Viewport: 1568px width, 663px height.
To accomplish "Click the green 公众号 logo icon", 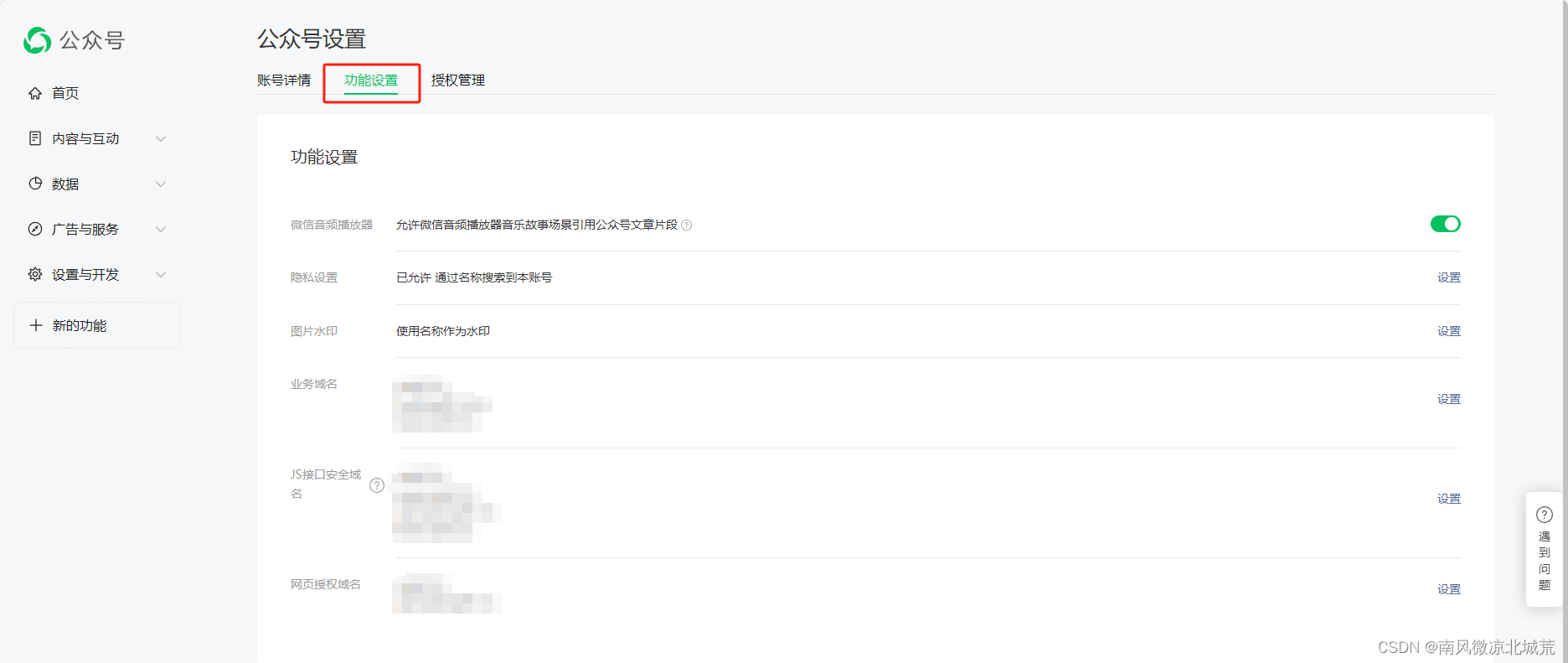I will click(37, 40).
